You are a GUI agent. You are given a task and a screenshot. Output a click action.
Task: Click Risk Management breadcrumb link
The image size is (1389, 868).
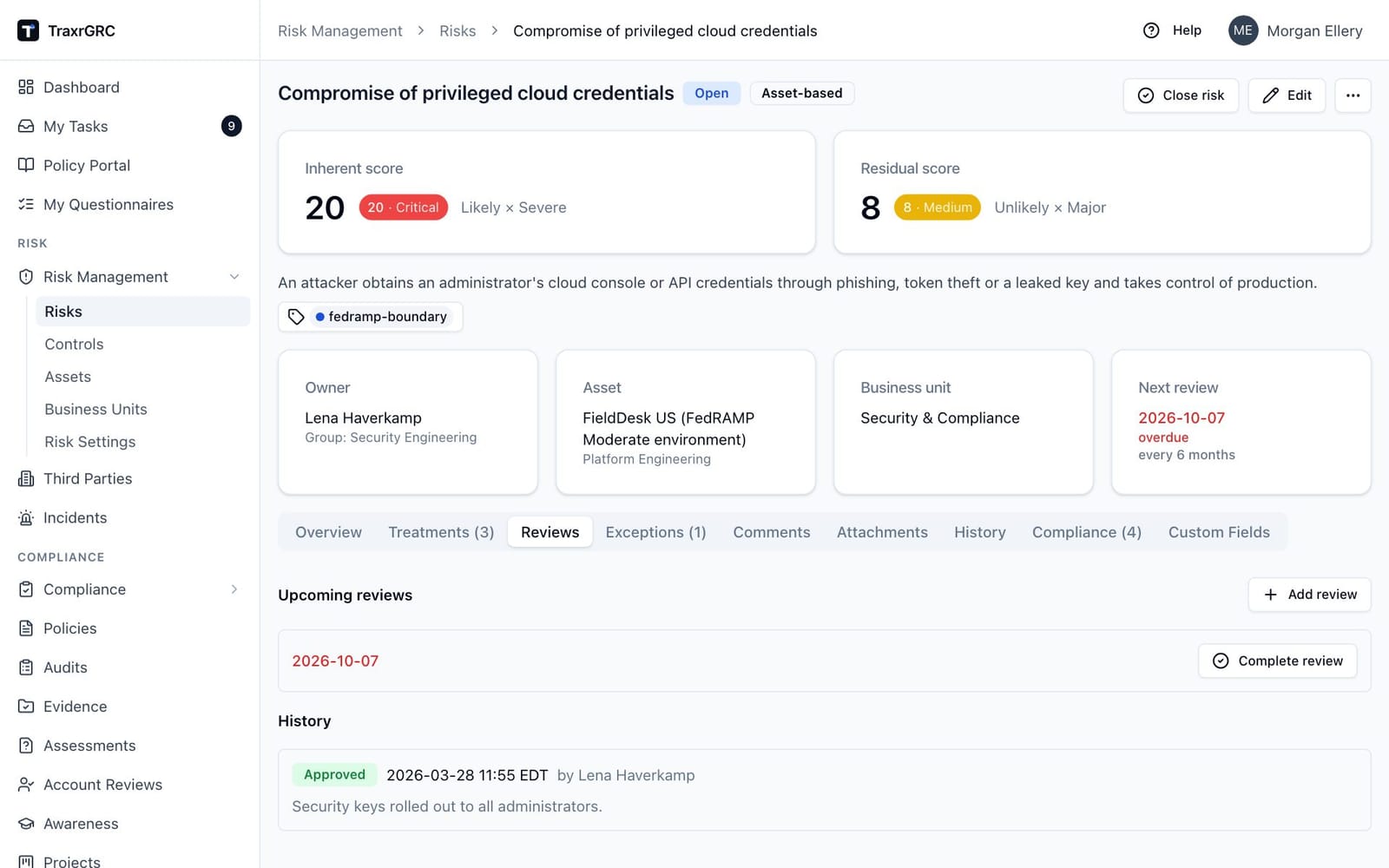(x=340, y=30)
